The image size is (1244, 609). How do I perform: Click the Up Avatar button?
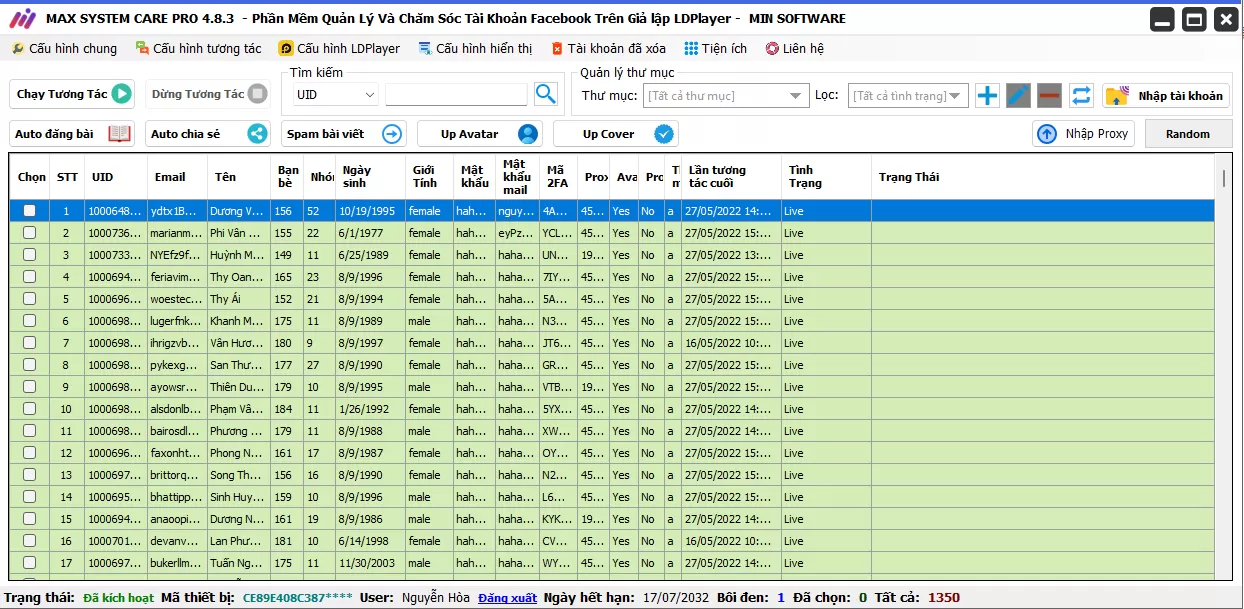coord(479,134)
